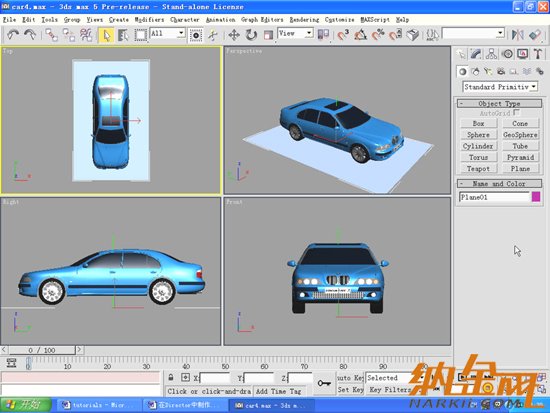Choose the Select and Move tool

pos(234,35)
